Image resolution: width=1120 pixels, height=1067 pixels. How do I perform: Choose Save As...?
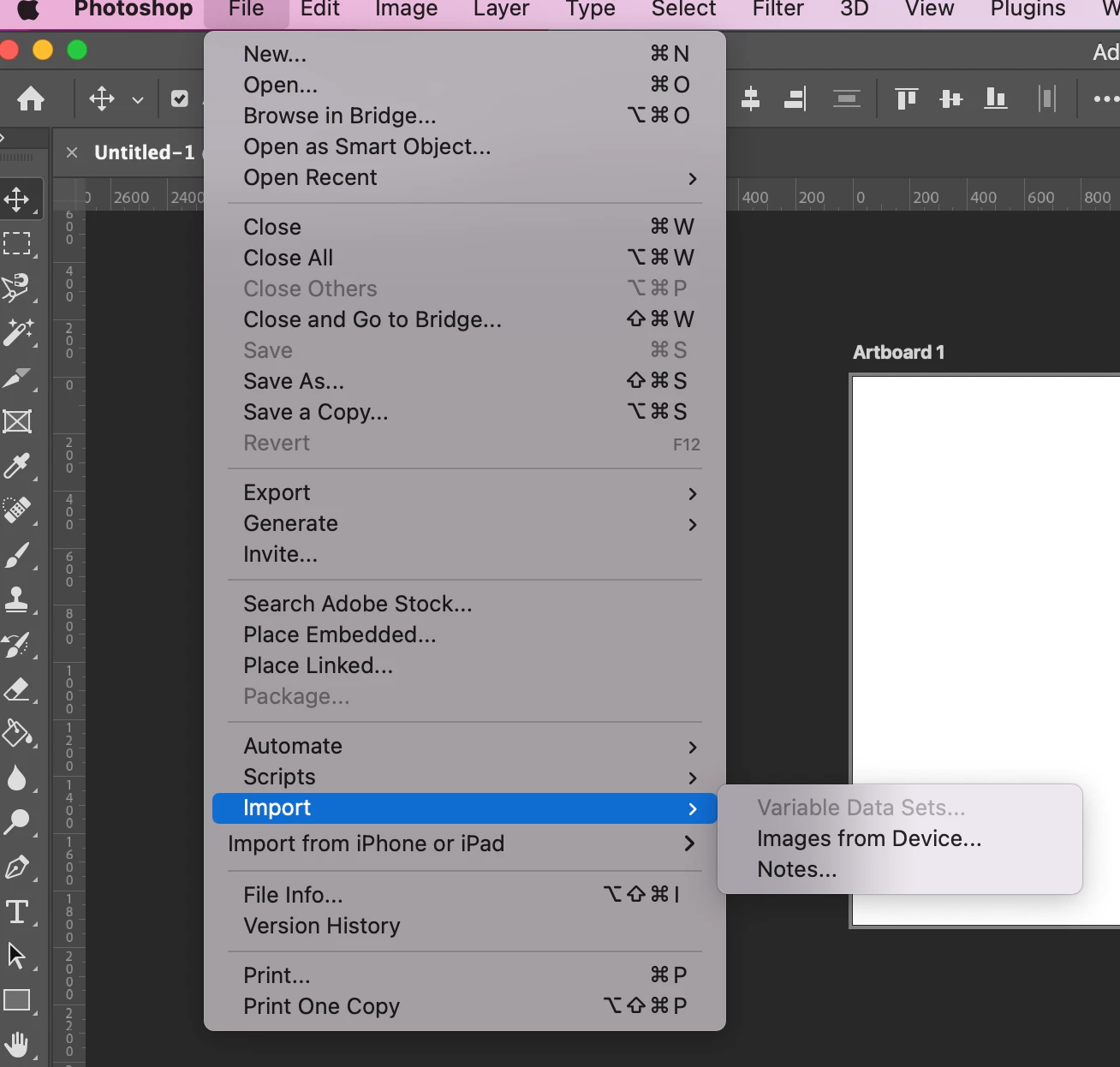coord(465,382)
